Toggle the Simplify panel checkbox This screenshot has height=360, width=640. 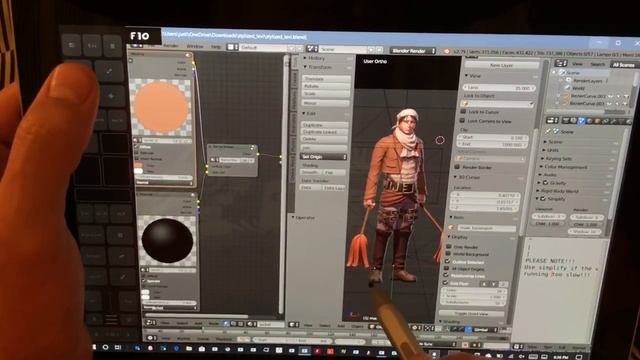(x=543, y=199)
